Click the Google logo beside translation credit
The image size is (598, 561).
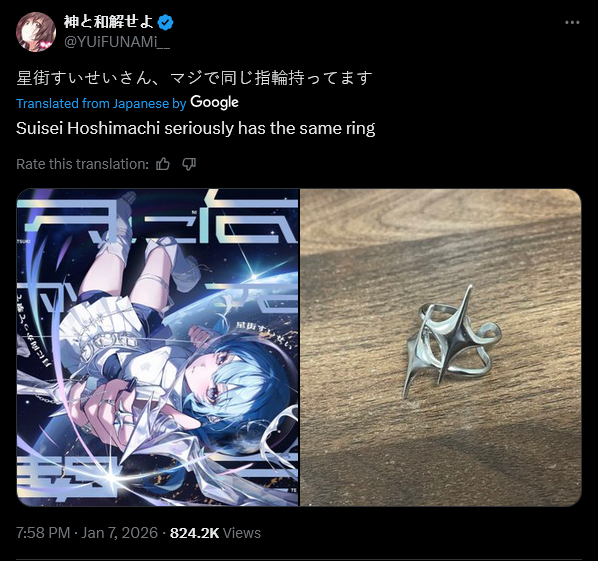click(x=214, y=103)
